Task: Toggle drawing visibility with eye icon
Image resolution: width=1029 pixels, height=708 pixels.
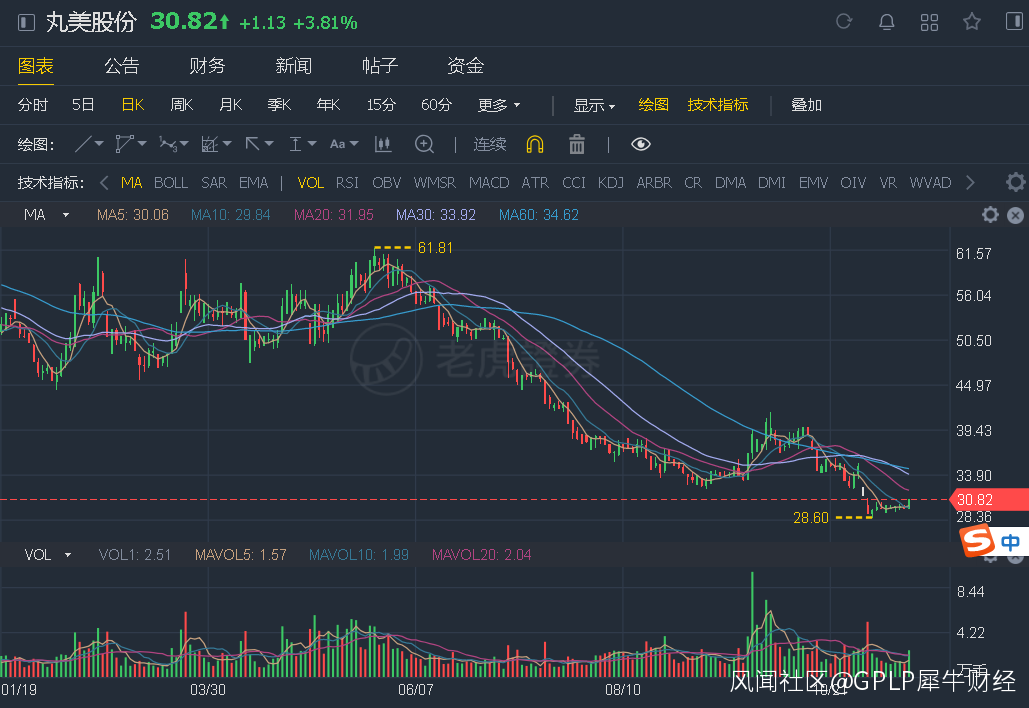Action: pyautogui.click(x=641, y=145)
